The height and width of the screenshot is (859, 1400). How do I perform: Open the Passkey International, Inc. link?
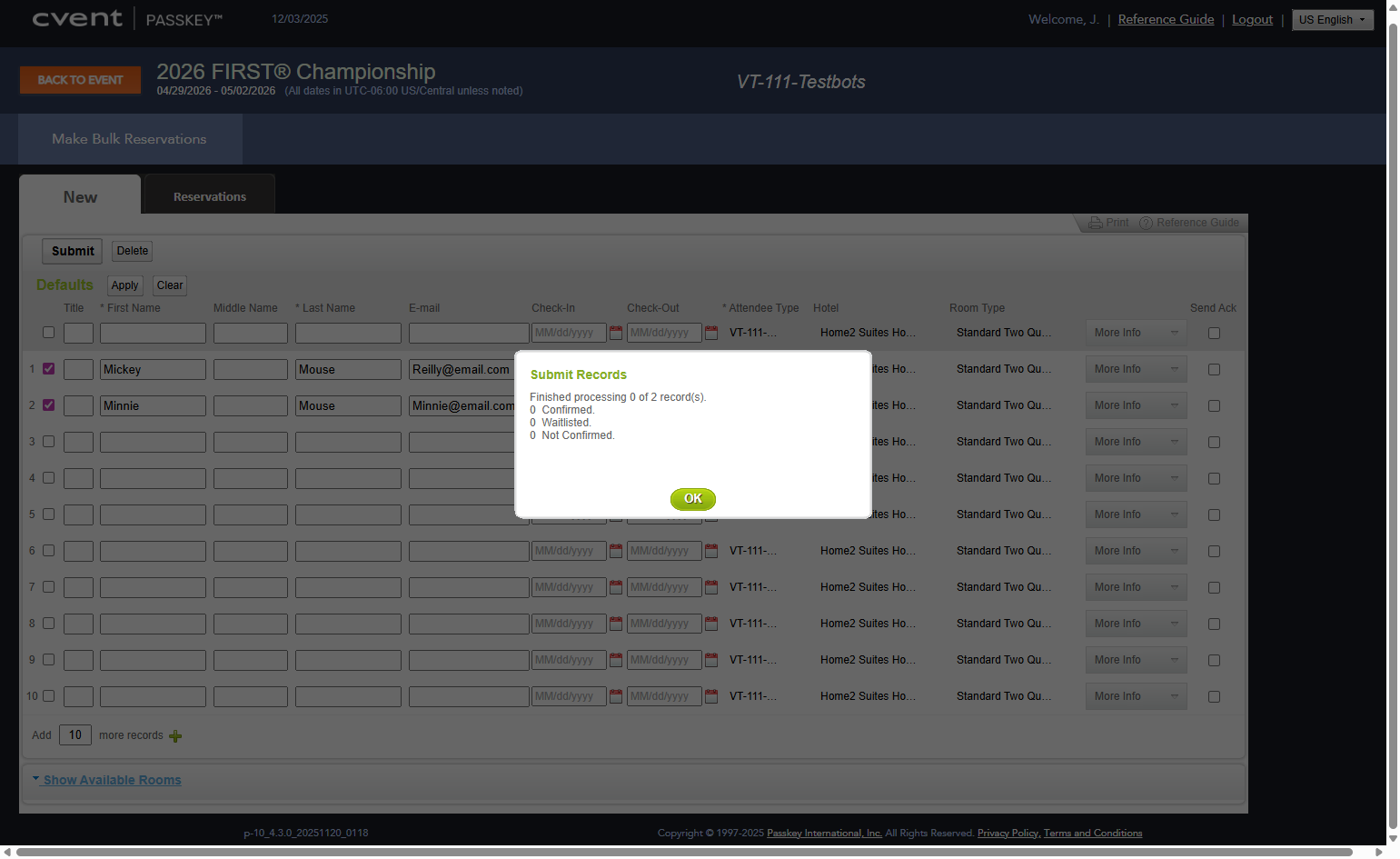(x=824, y=833)
